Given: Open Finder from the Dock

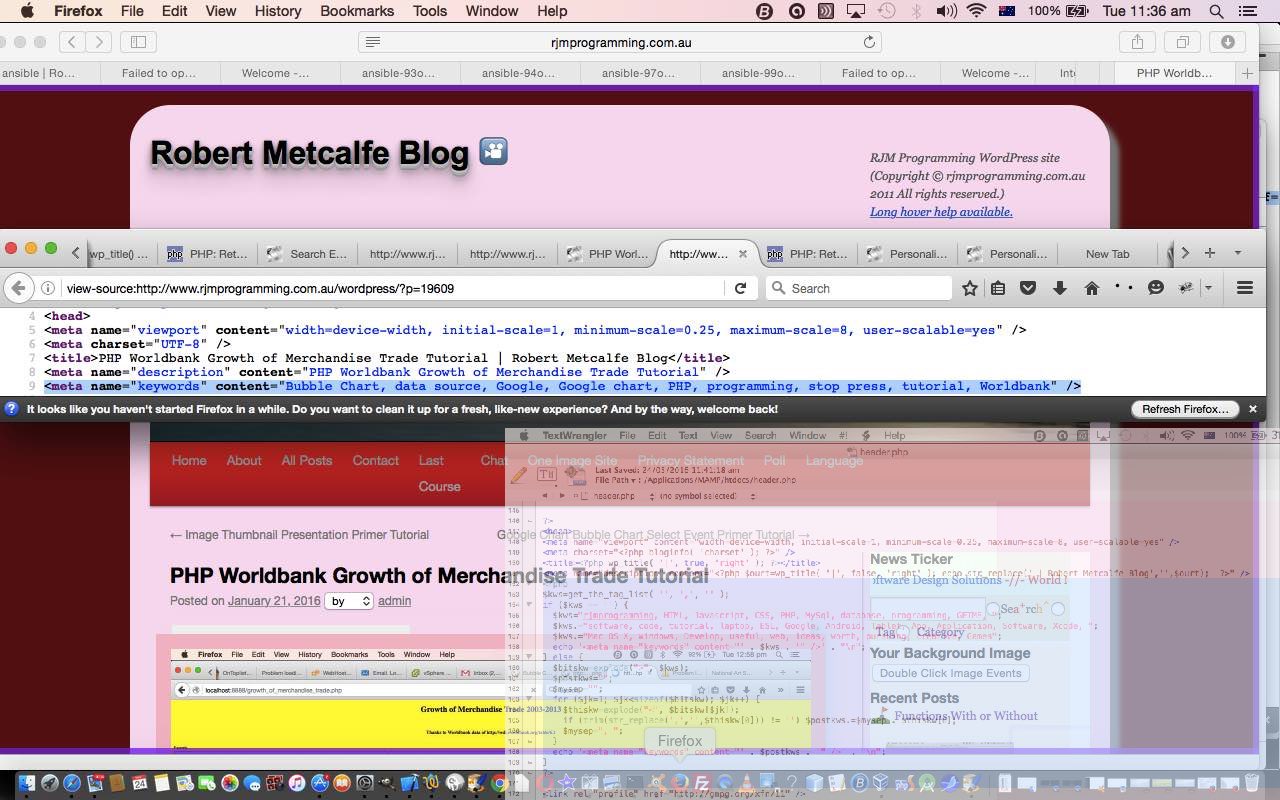Looking at the screenshot, I should pyautogui.click(x=27, y=783).
